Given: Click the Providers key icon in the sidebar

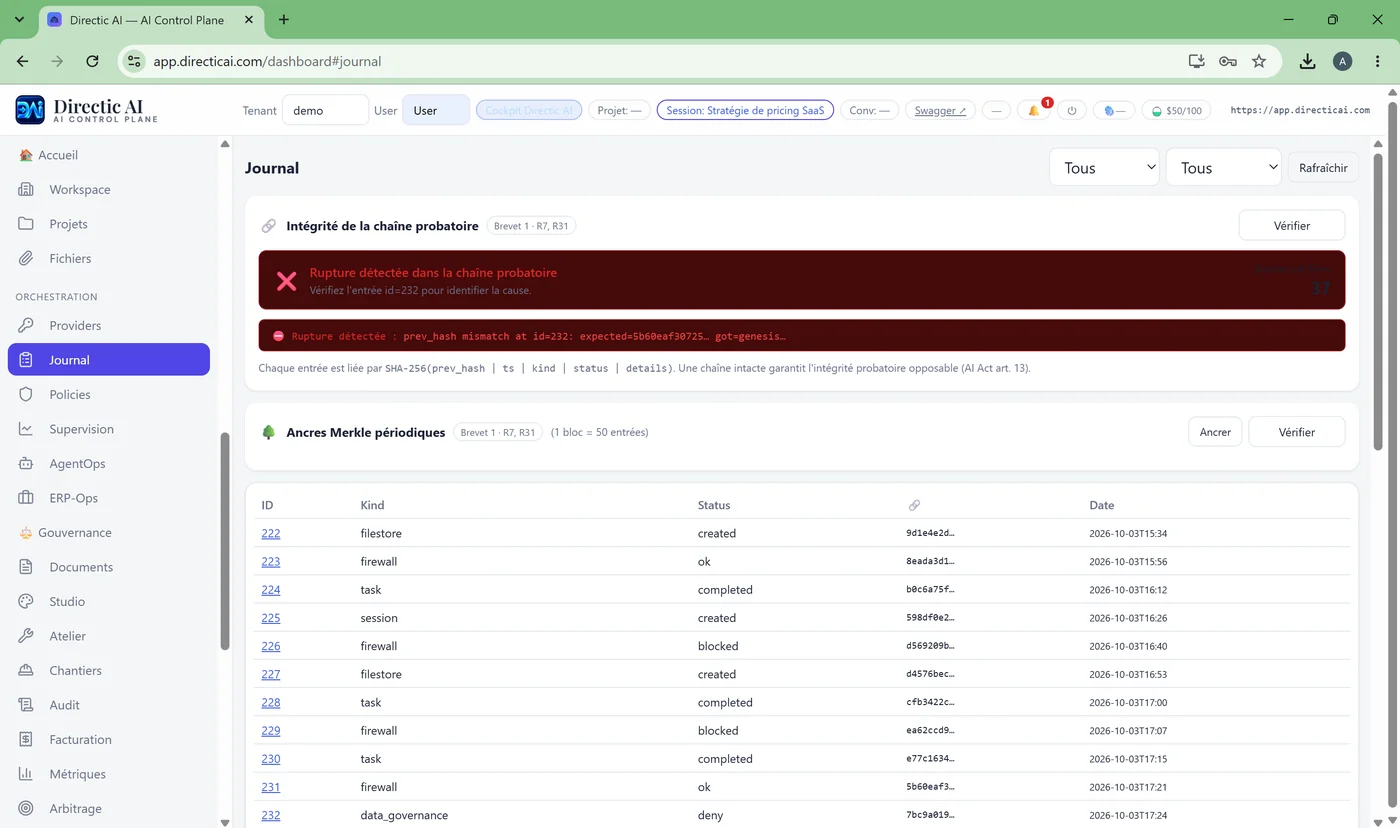Looking at the screenshot, I should click(x=27, y=325).
